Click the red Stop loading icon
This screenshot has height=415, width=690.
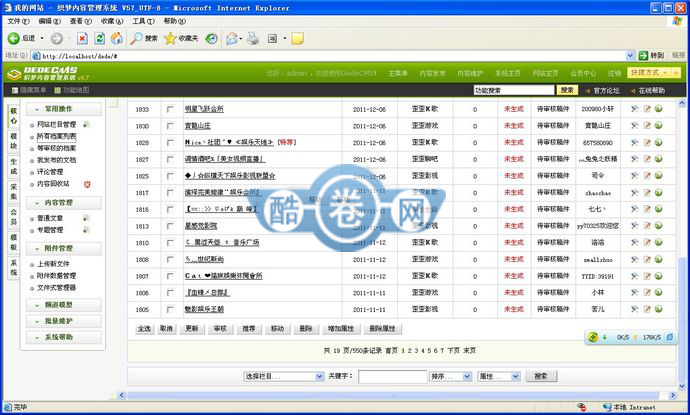tap(82, 39)
